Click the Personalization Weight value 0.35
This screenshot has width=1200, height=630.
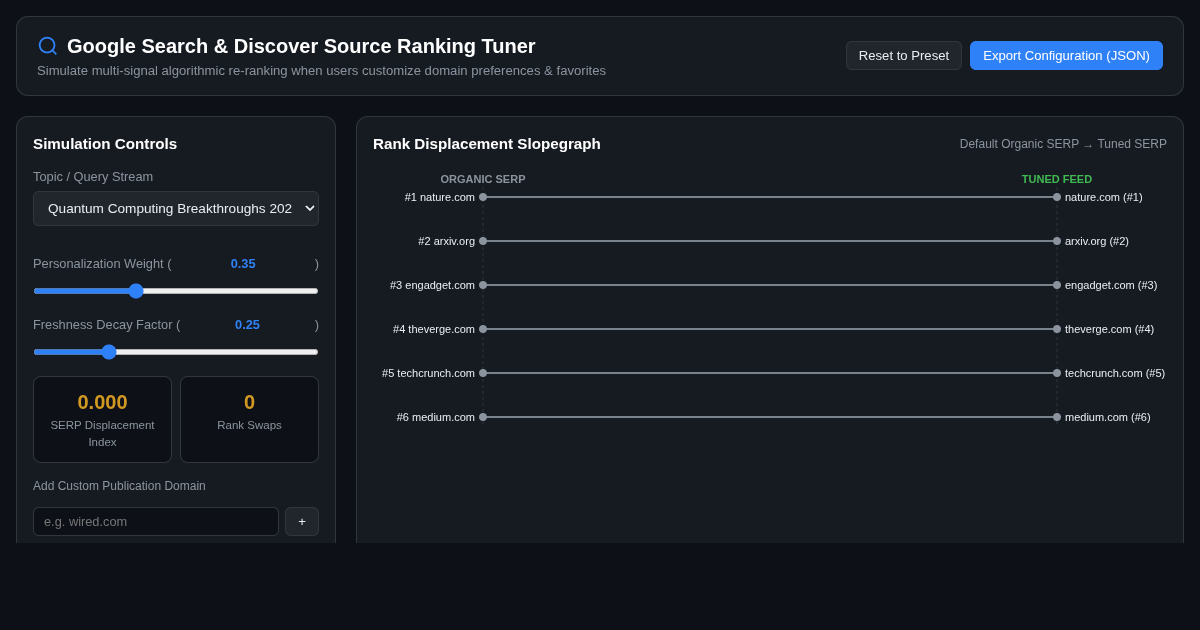coord(243,264)
